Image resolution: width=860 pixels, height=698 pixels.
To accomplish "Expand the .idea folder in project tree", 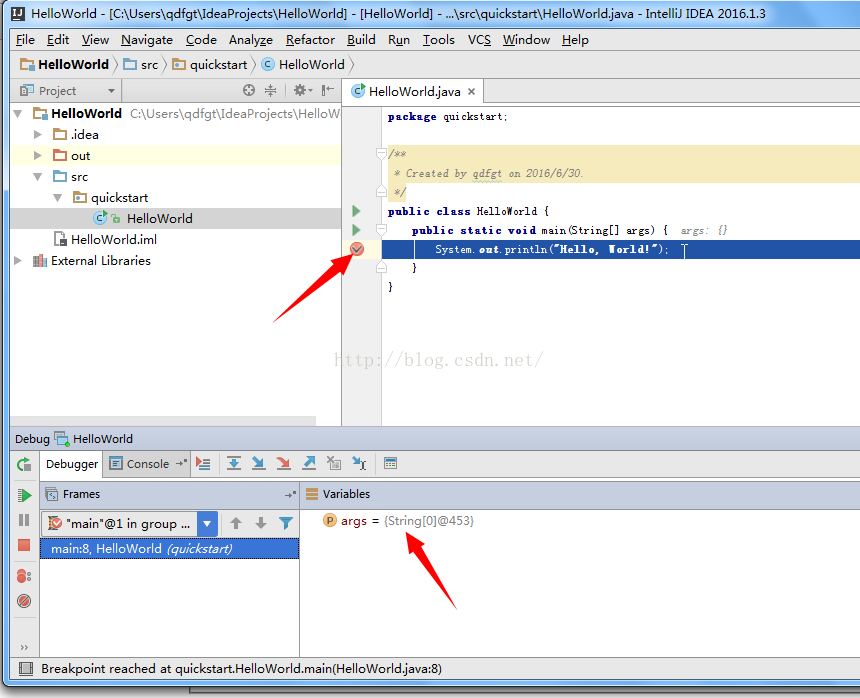I will click(x=38, y=134).
